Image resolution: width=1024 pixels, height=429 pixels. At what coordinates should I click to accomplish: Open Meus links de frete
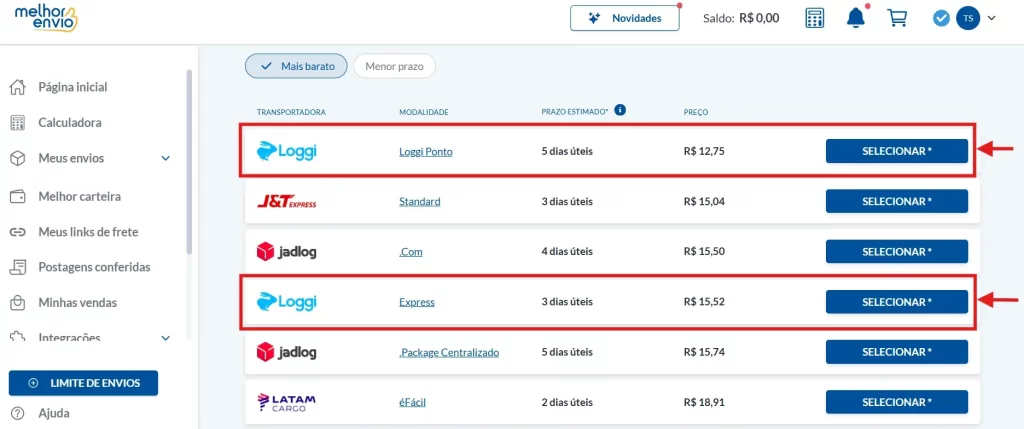[88, 232]
